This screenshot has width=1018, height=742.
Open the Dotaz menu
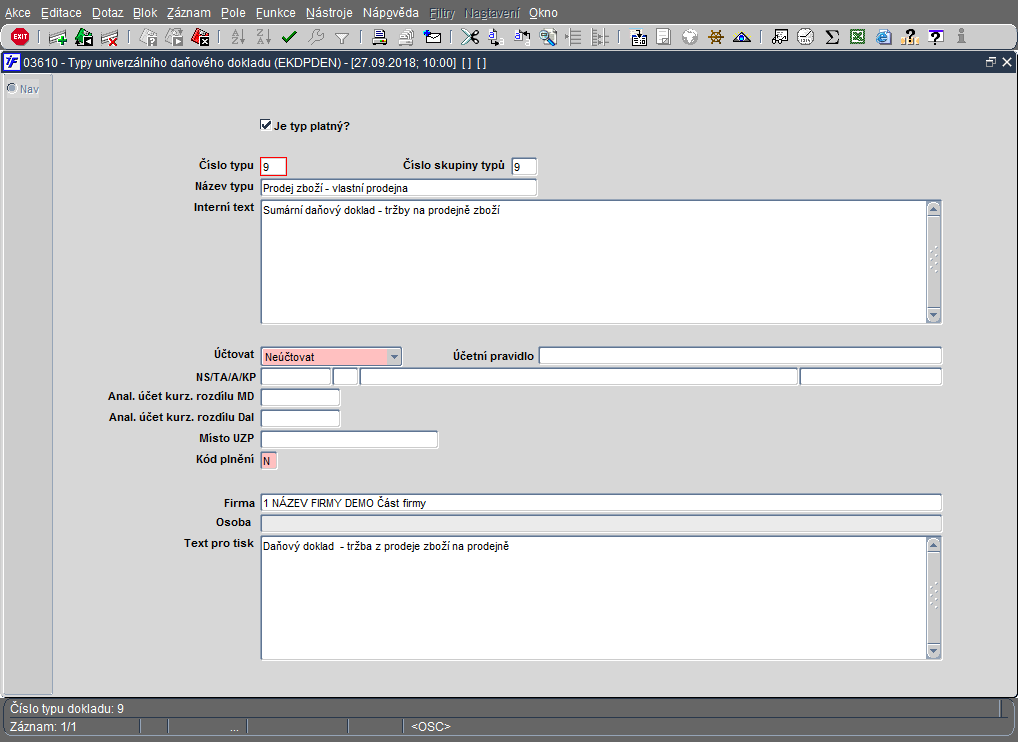click(107, 13)
